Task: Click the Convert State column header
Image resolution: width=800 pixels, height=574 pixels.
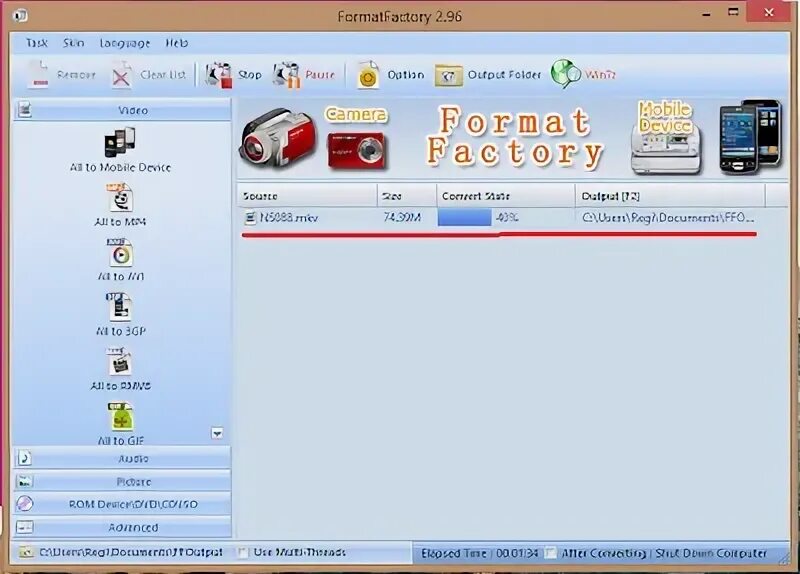Action: point(506,196)
